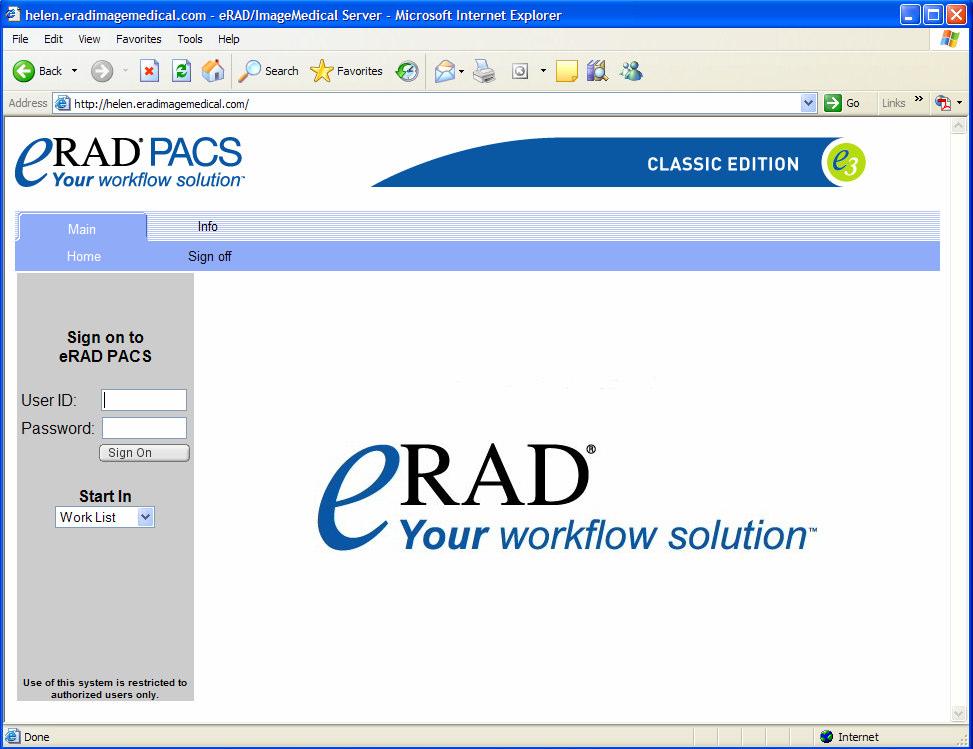Click the yellow note icon
973x749 pixels.
click(567, 71)
